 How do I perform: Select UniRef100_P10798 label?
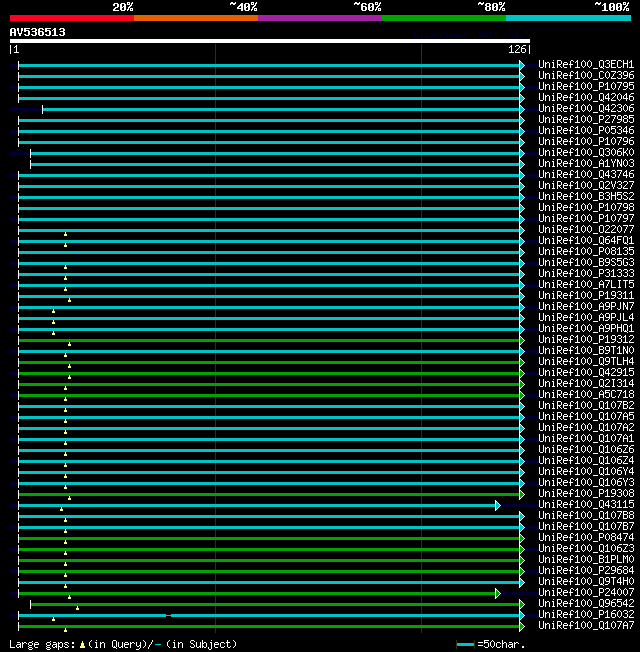tap(586, 207)
